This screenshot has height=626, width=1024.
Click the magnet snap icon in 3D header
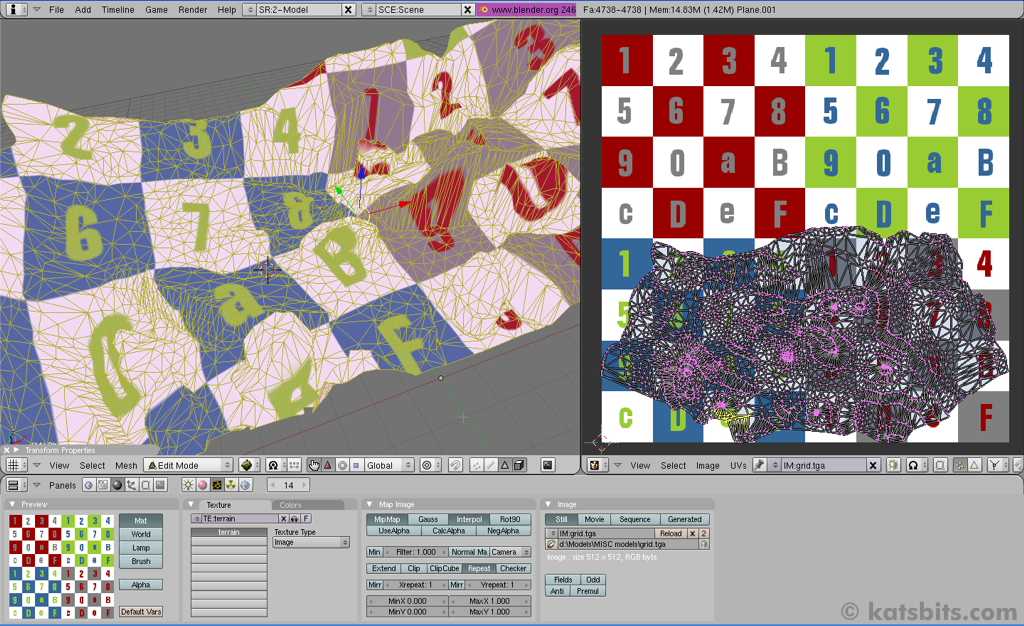pos(455,465)
